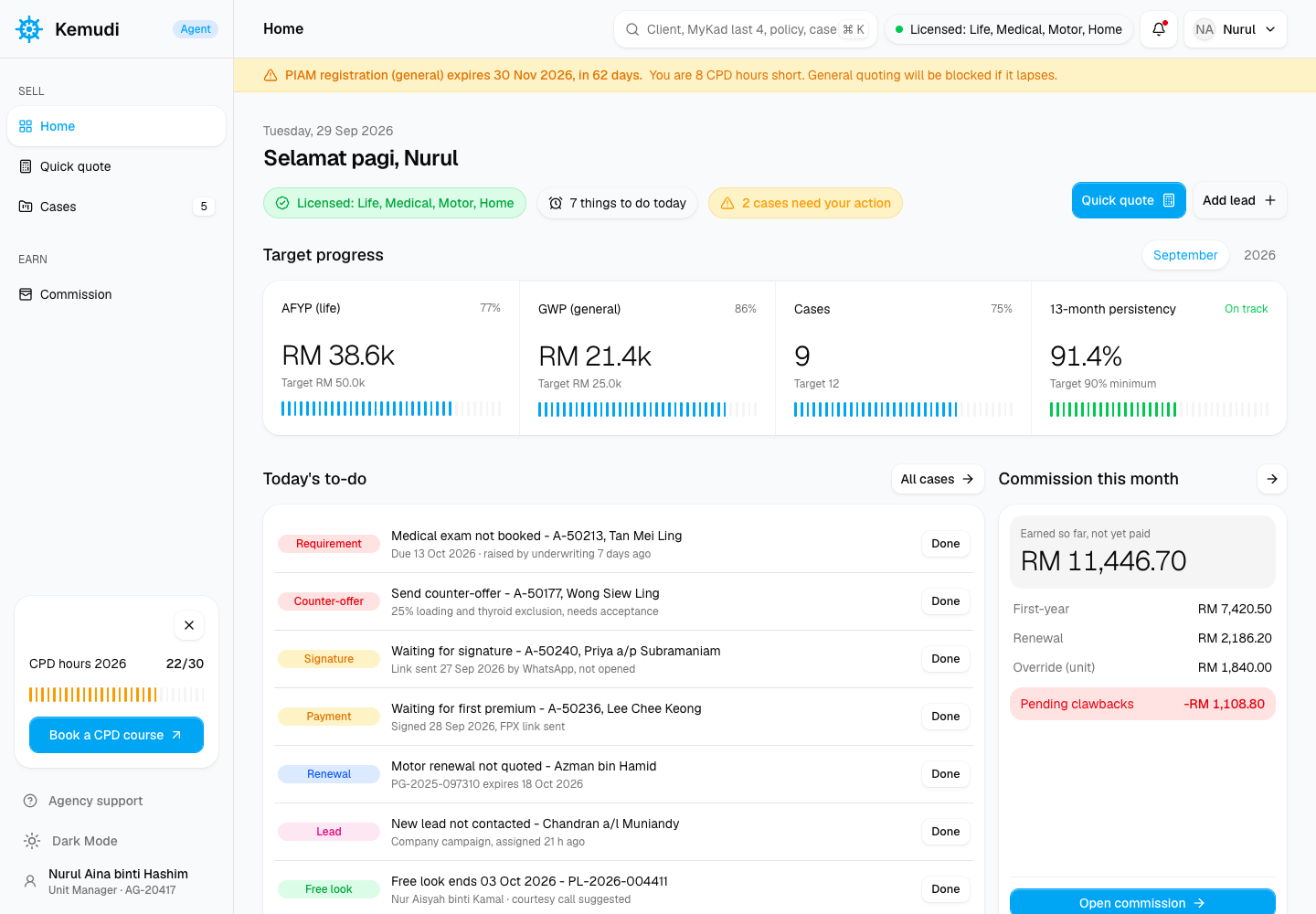Click the CPD hours 2026 progress bar

point(116,695)
